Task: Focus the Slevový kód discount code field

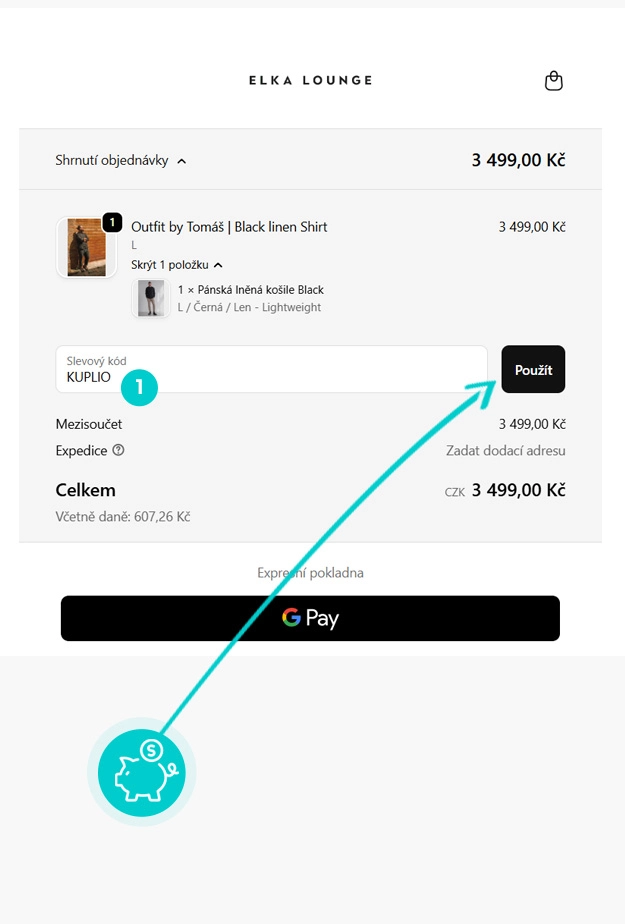Action: coord(270,370)
